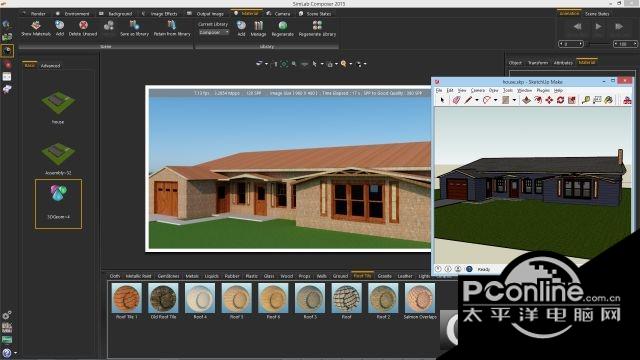The height and width of the screenshot is (360, 640).
Task: Click the Add material icon in Scene group
Action: (x=60, y=26)
